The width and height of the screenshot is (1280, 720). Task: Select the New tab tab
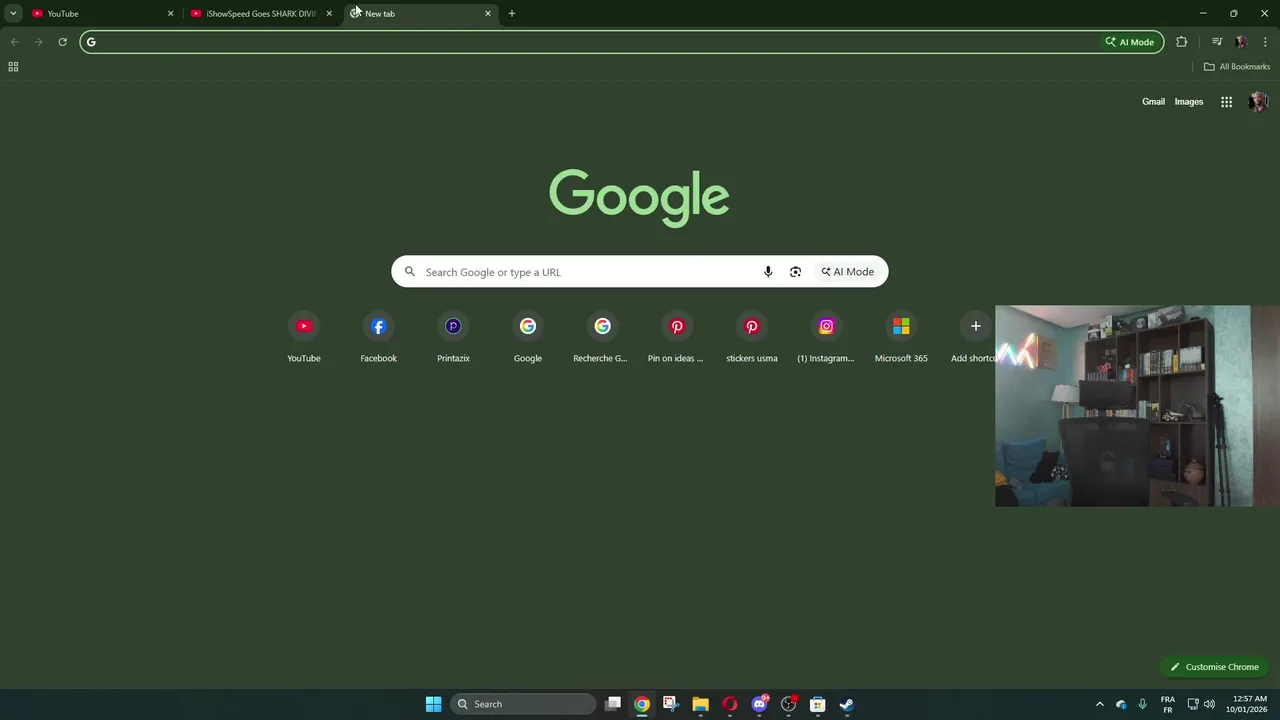(x=420, y=14)
